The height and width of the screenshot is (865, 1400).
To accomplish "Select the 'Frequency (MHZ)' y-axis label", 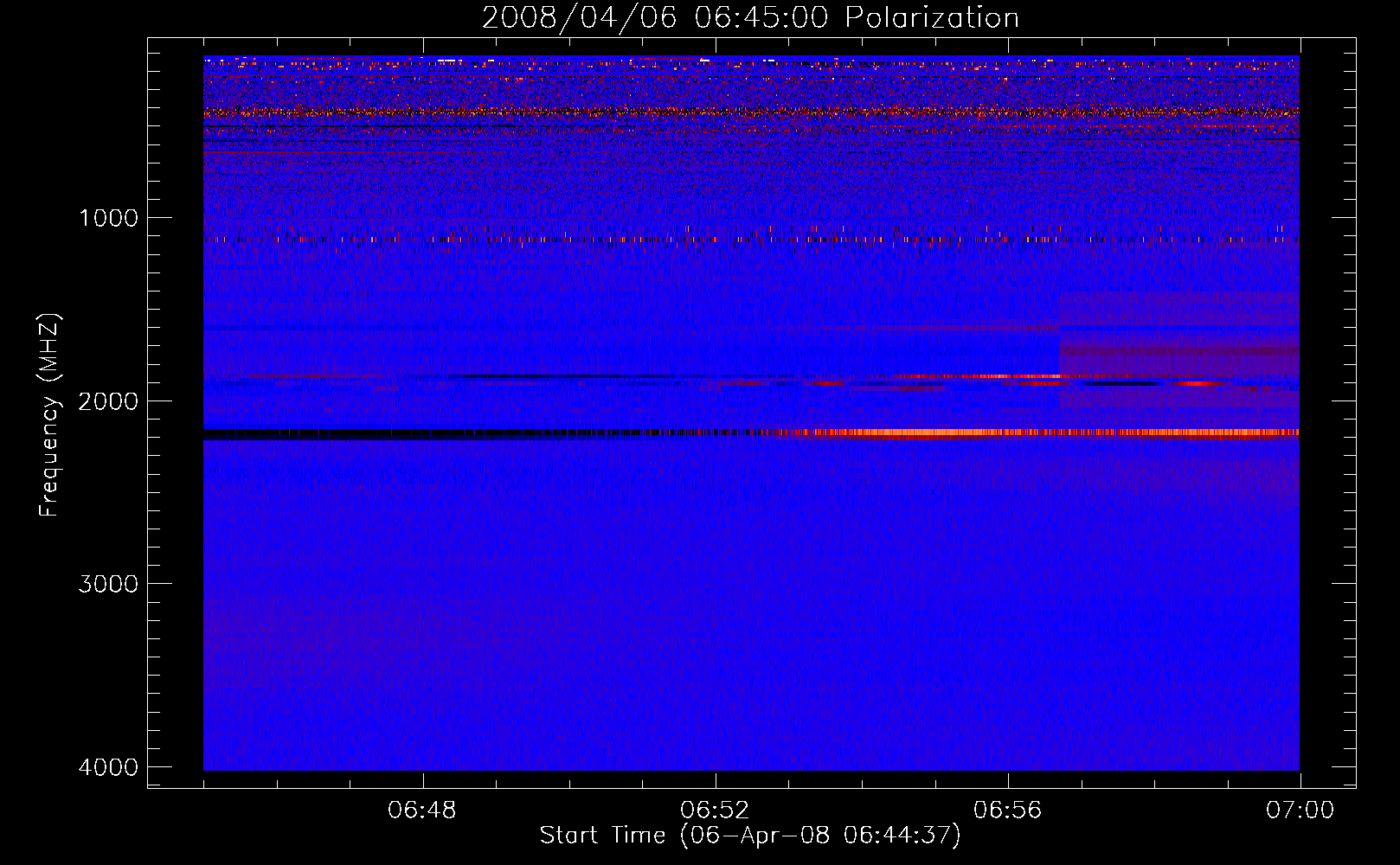I will tap(49, 416).
